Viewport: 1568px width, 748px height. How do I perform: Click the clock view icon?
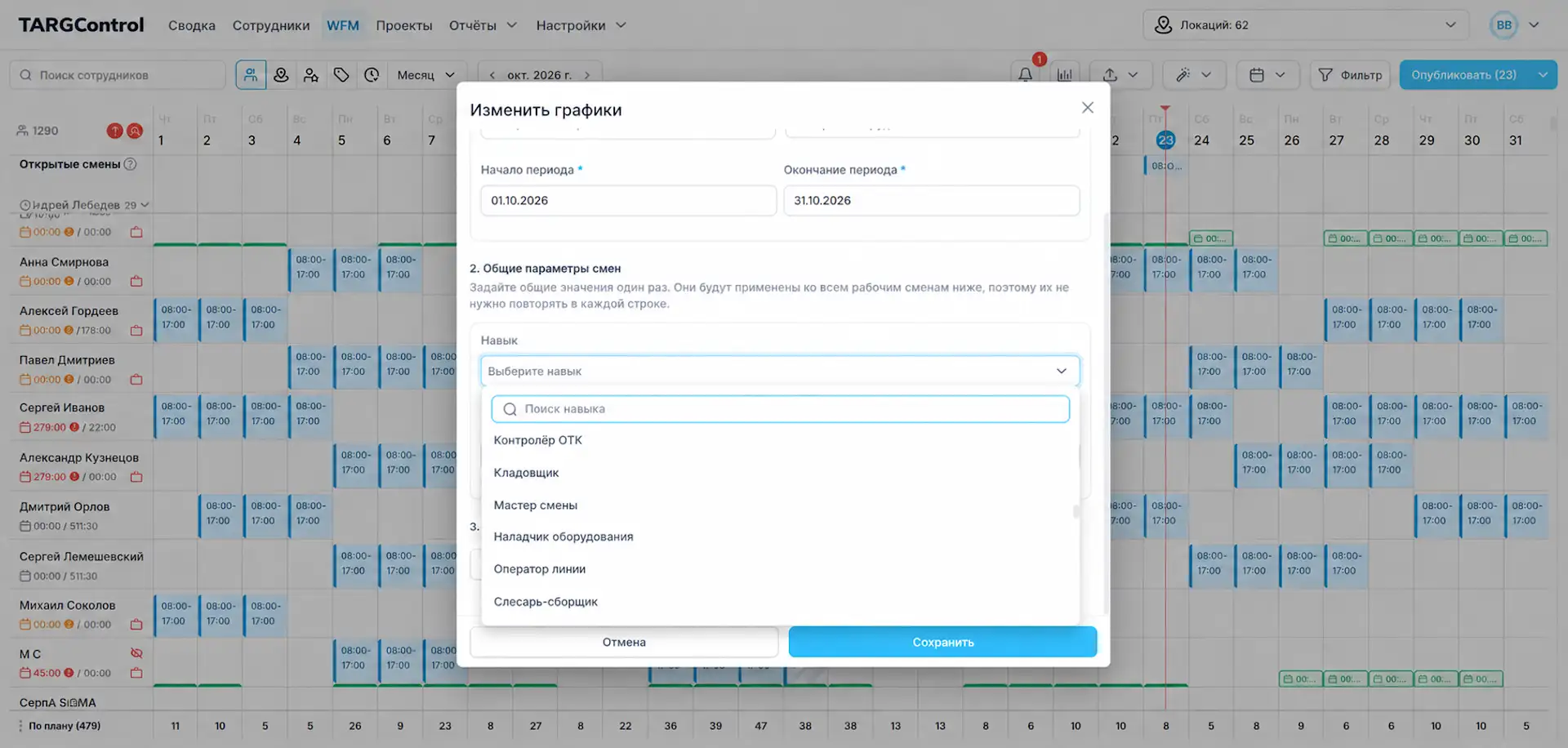tap(372, 75)
